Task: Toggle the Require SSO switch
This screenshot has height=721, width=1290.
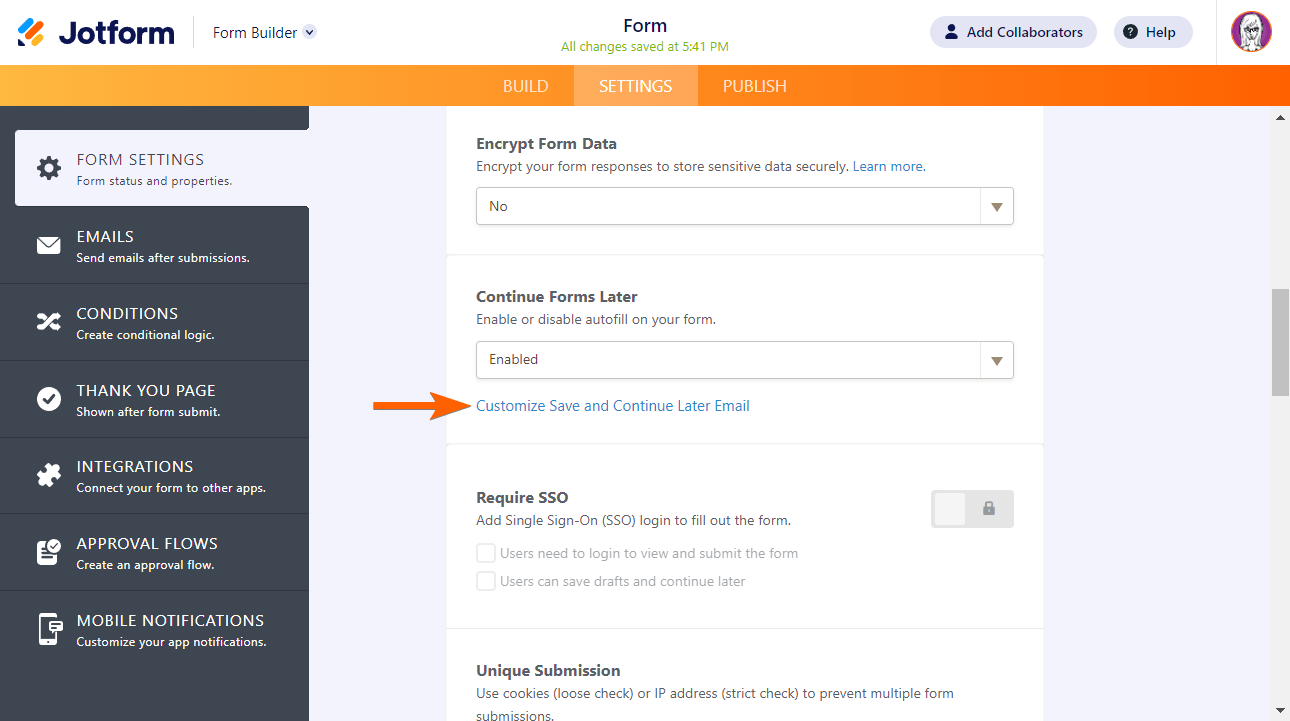Action: coord(972,509)
